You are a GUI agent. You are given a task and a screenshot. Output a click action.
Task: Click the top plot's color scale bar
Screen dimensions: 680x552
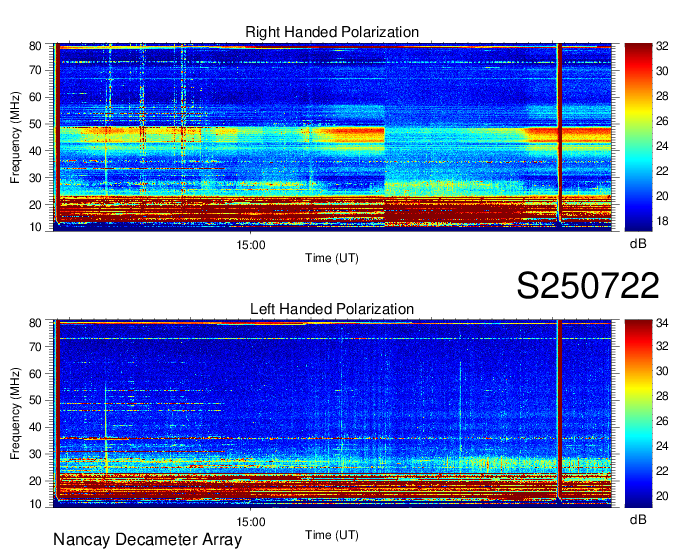pos(638,137)
